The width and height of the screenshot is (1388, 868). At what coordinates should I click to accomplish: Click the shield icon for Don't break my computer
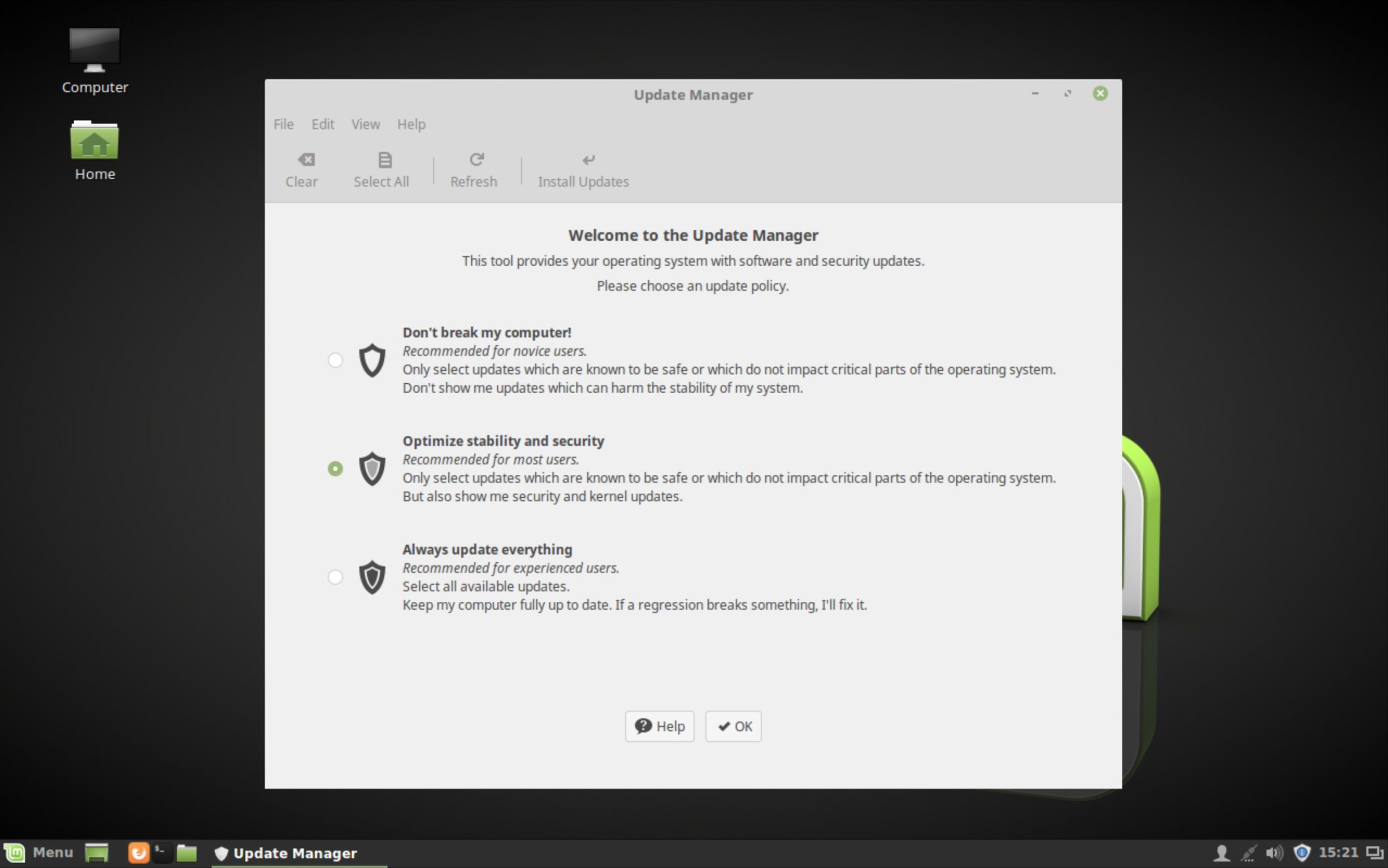(372, 360)
